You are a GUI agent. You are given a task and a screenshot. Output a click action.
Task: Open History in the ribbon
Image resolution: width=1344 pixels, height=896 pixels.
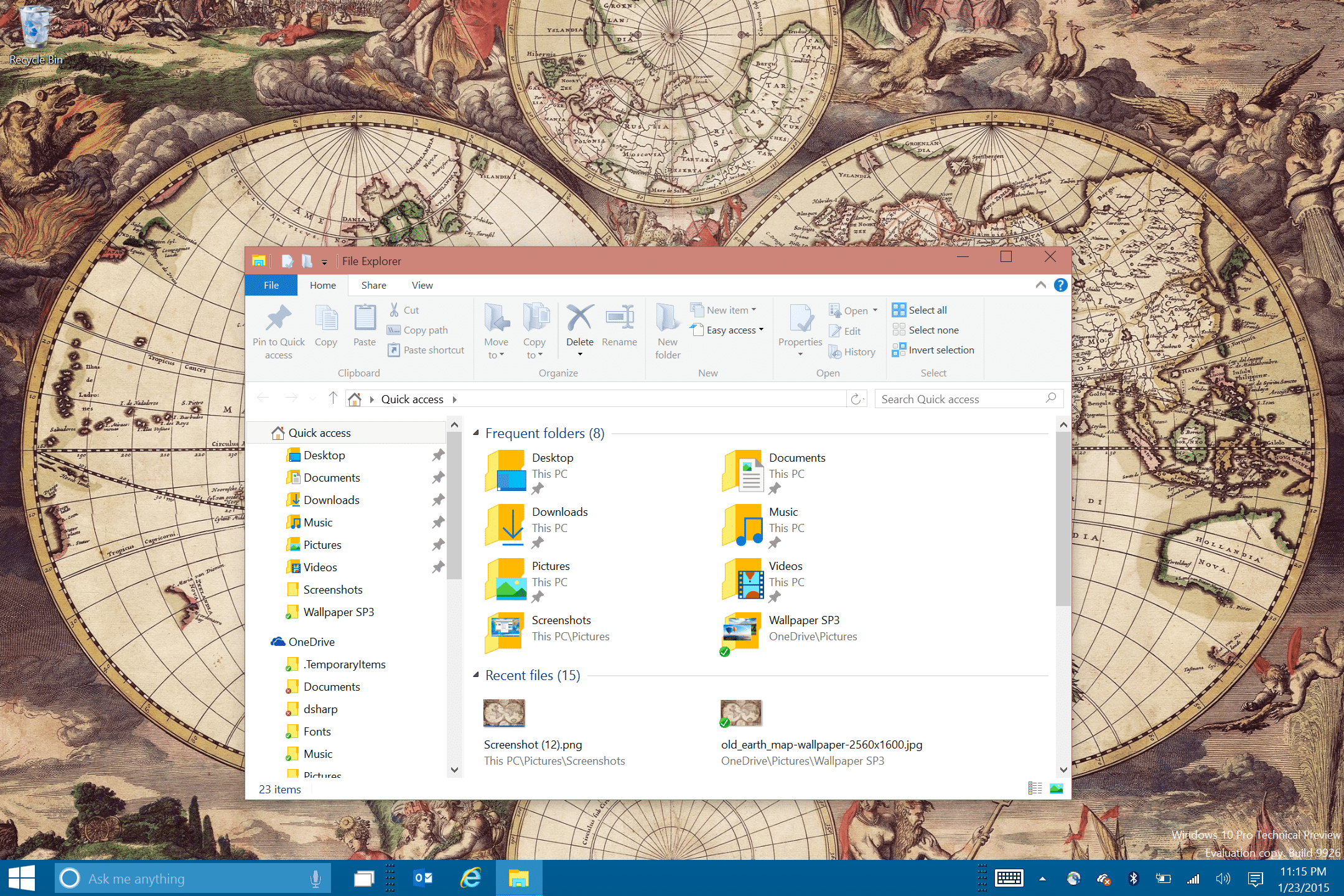[x=852, y=352]
